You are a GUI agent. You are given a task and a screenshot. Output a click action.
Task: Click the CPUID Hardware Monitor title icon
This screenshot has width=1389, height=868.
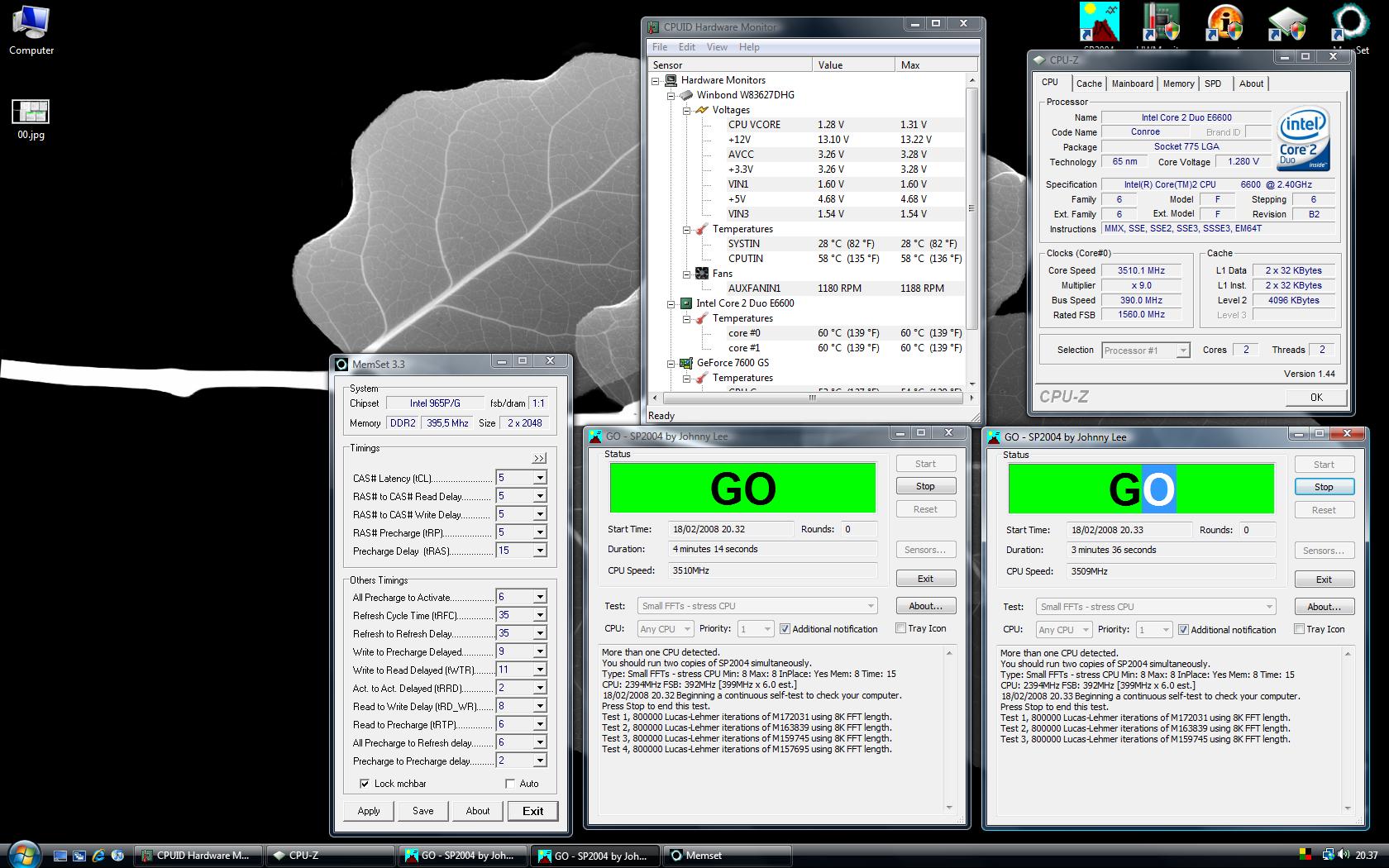(653, 26)
